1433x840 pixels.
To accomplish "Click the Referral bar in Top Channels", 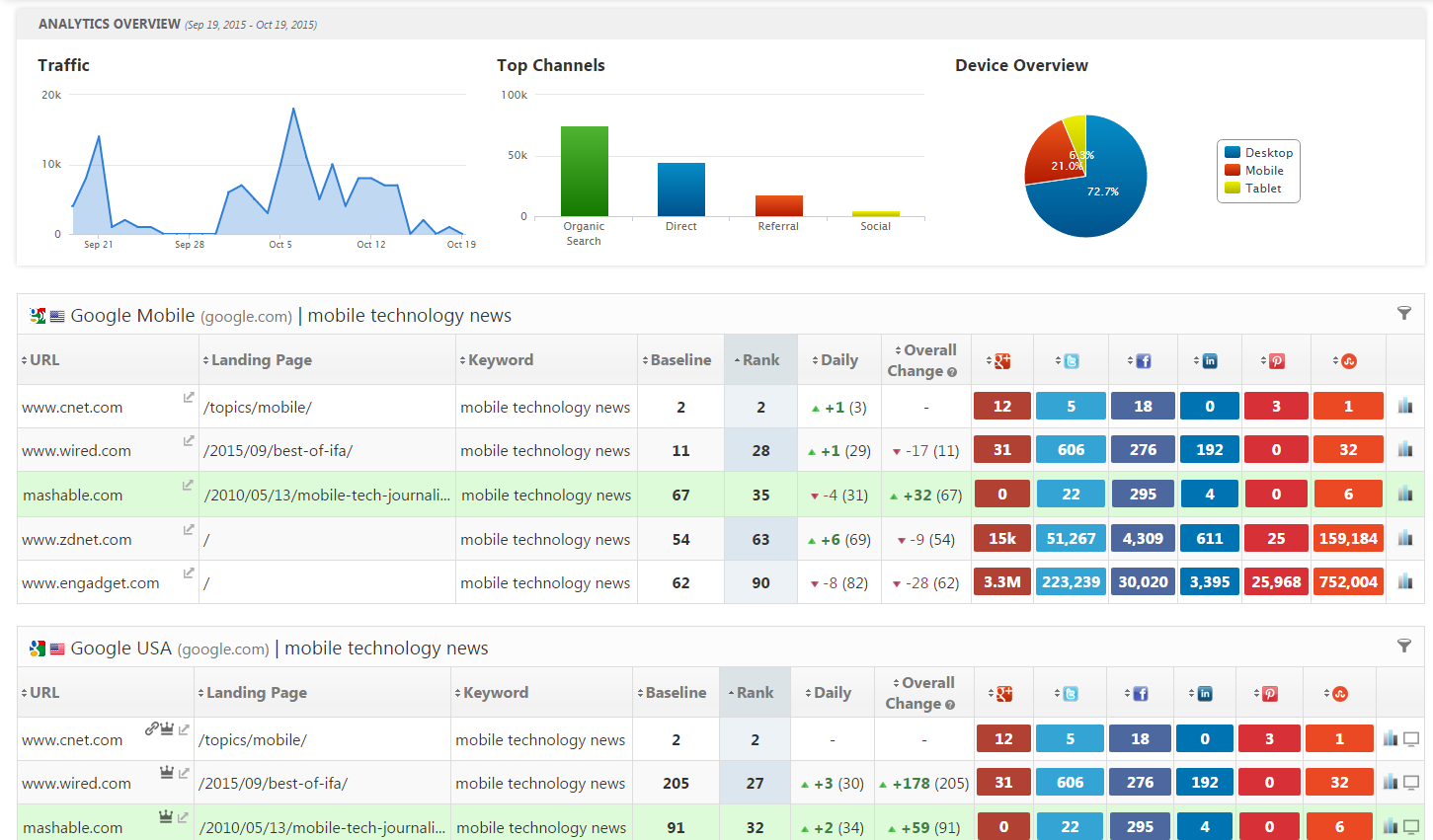I will 778,207.
